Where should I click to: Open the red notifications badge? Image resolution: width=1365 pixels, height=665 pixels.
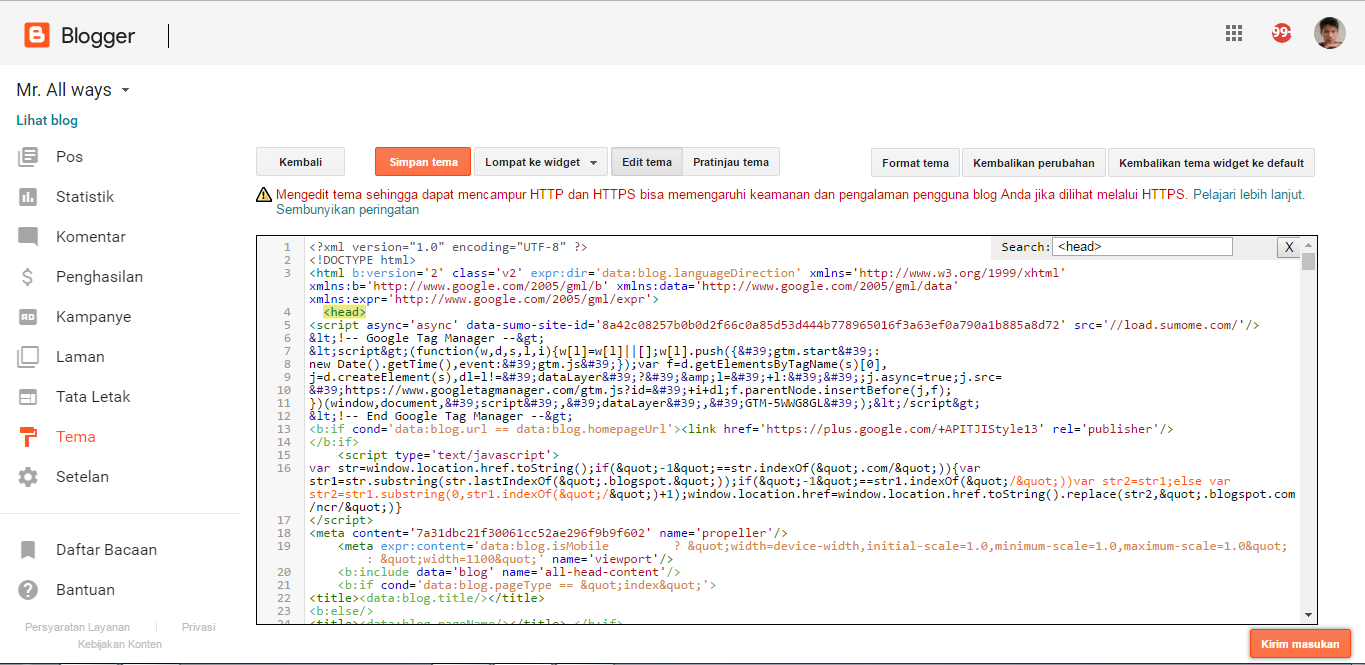point(1281,33)
